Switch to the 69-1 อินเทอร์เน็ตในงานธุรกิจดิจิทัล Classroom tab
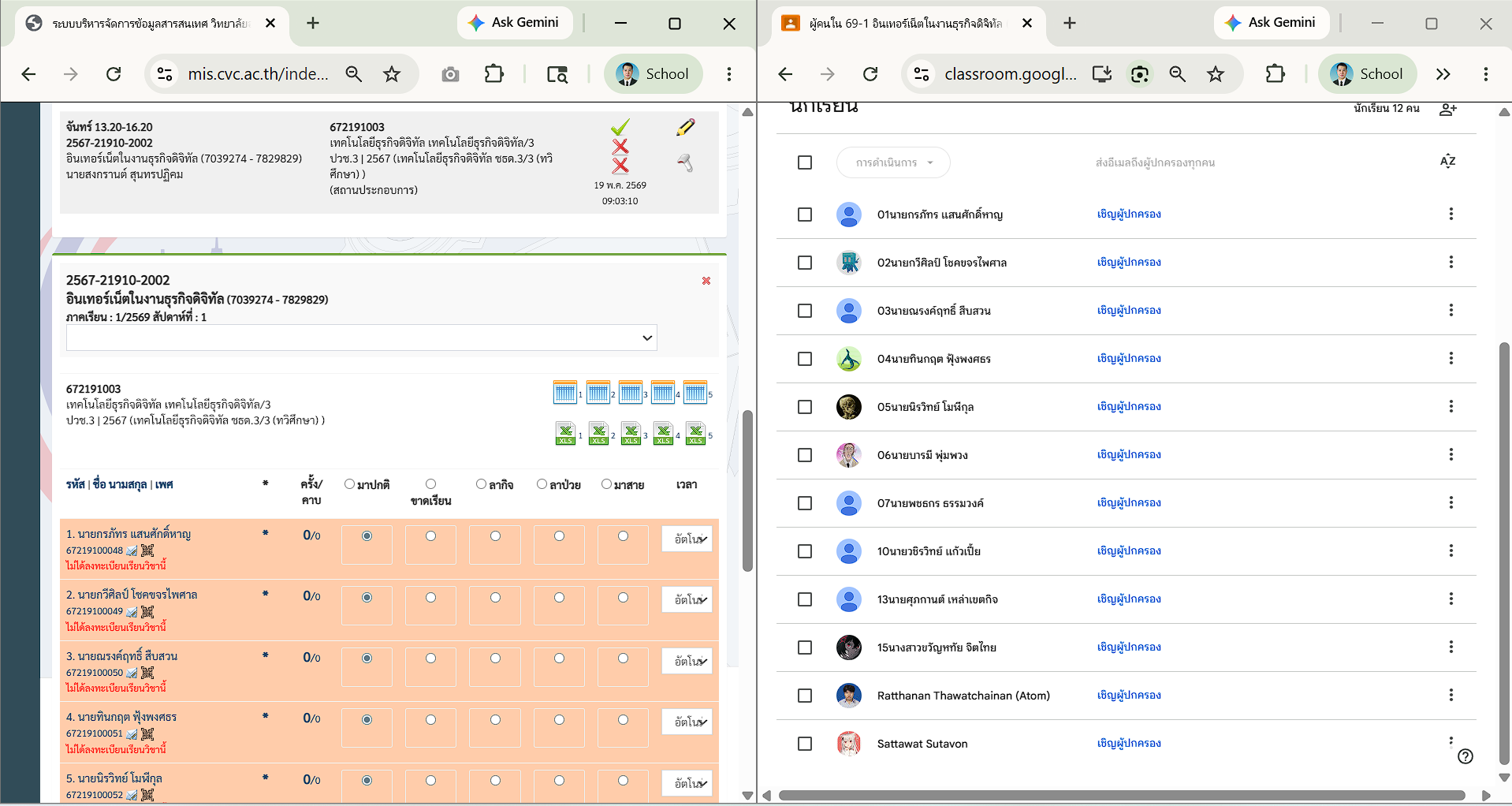The width and height of the screenshot is (1512, 806). 907,24
